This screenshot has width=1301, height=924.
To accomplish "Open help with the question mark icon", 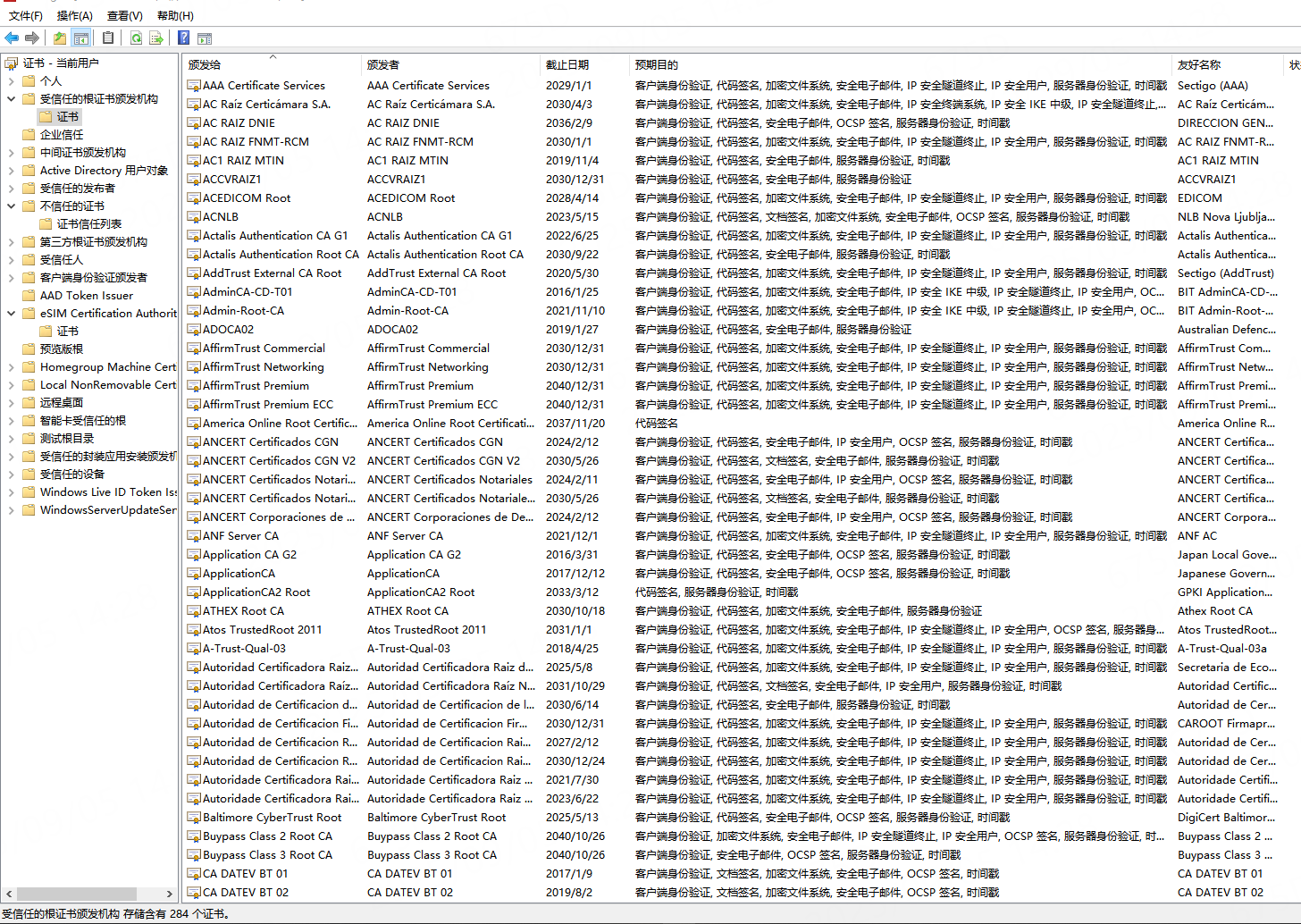I will point(183,38).
